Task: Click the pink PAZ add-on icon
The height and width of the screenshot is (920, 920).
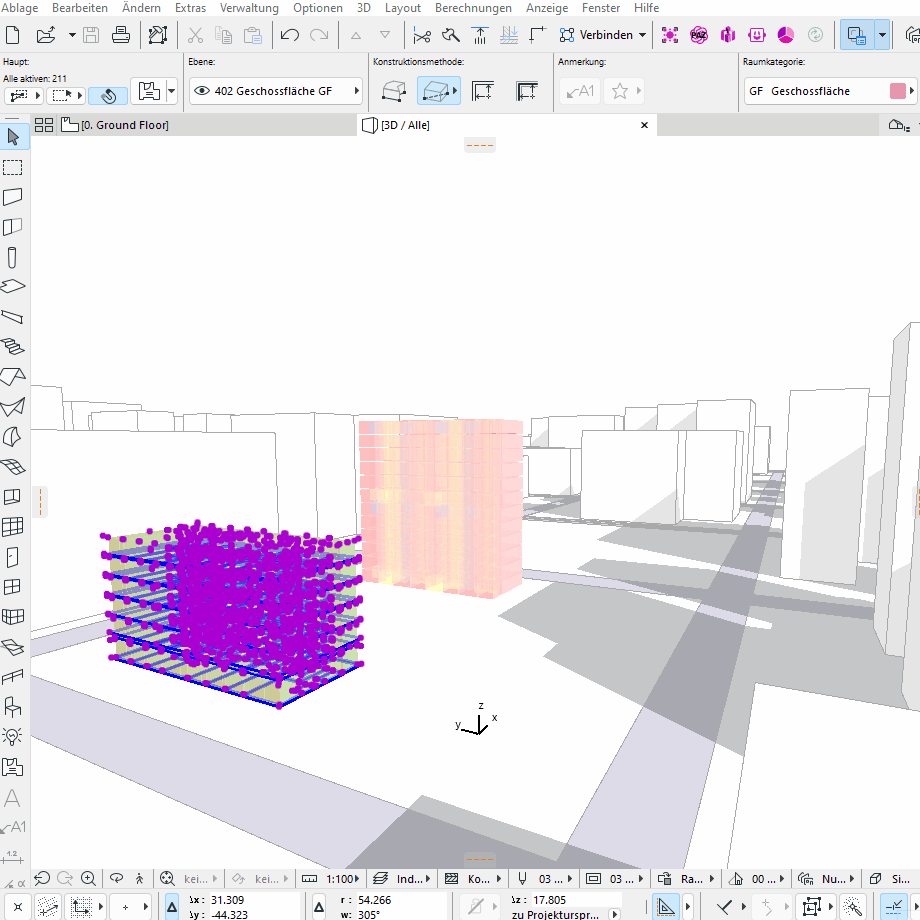Action: click(x=699, y=35)
